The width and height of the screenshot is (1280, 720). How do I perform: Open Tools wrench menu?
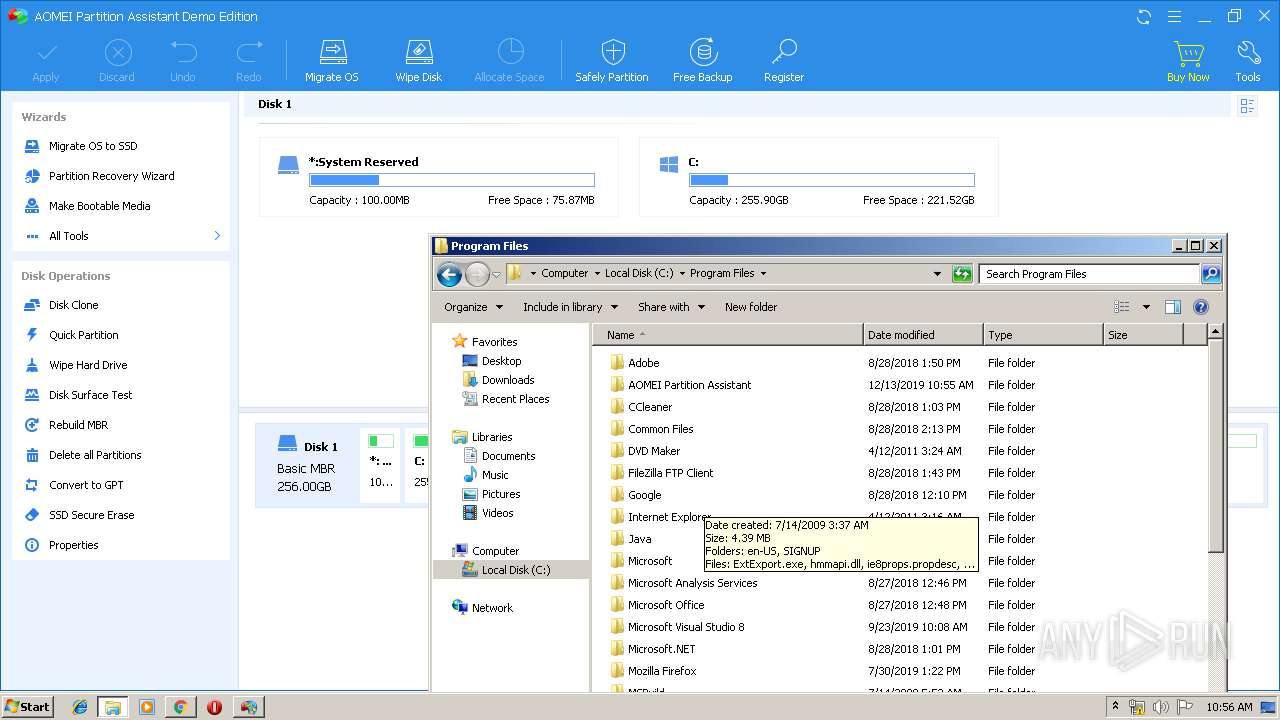1248,60
